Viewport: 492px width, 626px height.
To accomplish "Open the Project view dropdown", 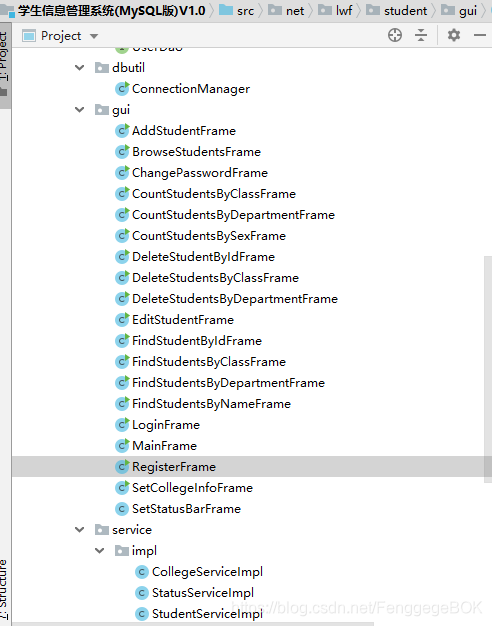I will 94,36.
